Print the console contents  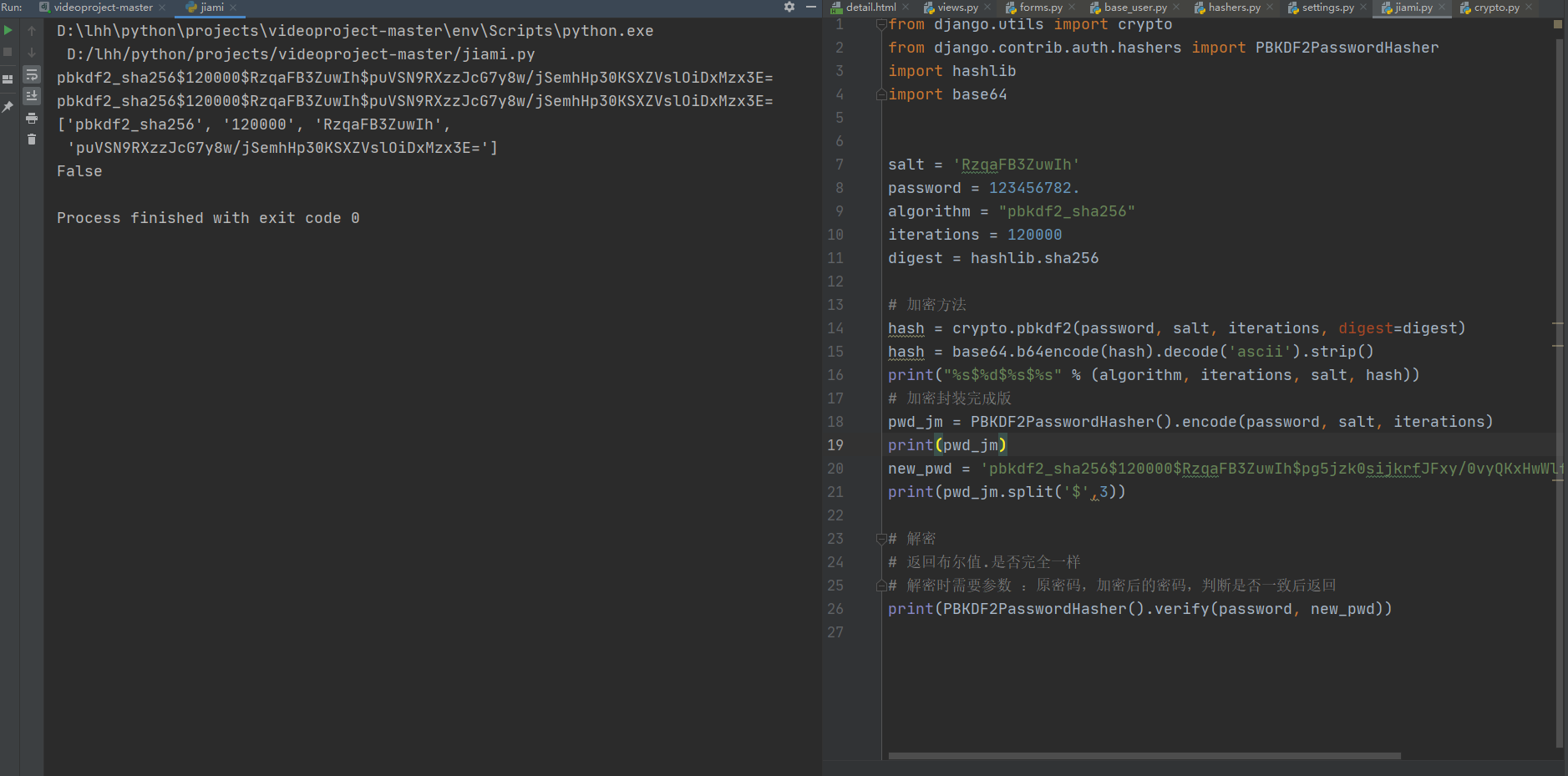(32, 119)
